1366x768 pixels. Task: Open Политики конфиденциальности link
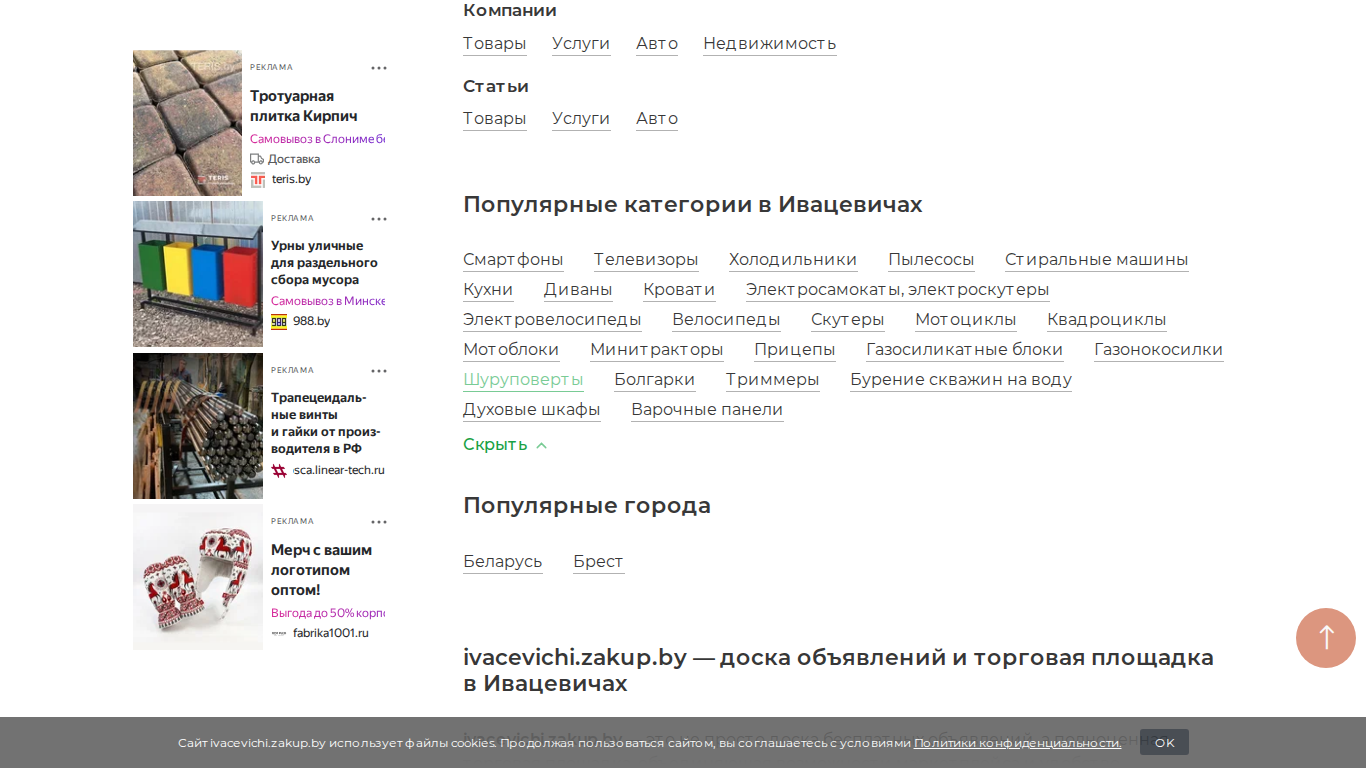tap(1017, 743)
